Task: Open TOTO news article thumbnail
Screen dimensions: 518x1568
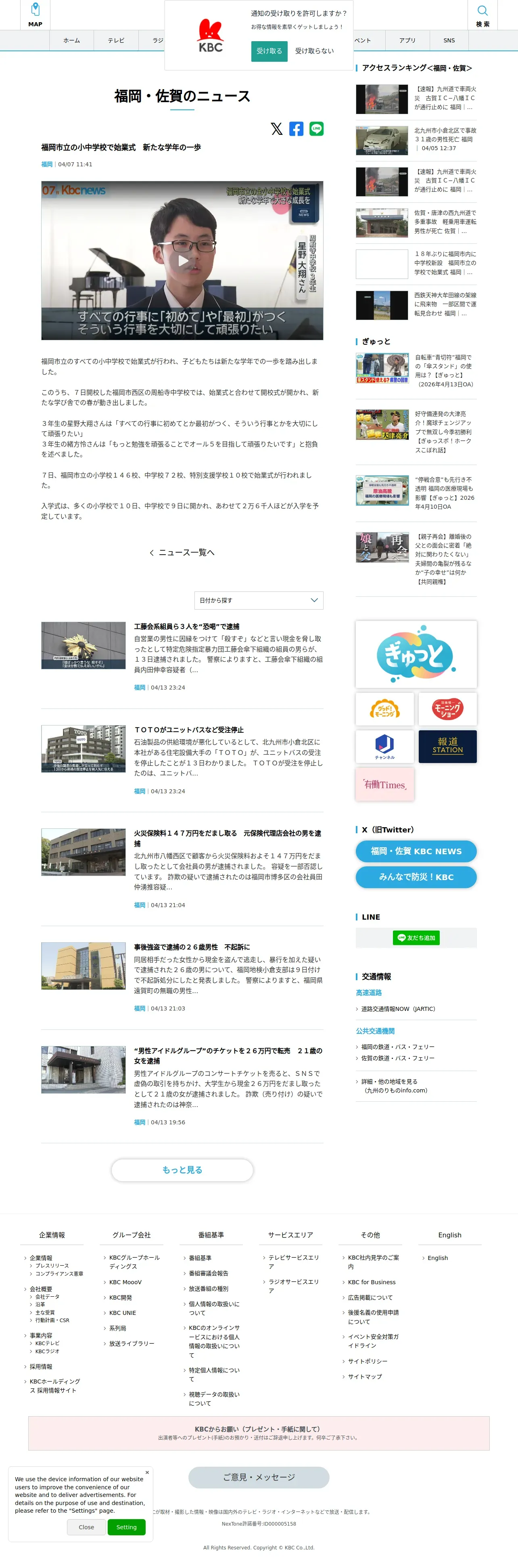Action: click(83, 749)
